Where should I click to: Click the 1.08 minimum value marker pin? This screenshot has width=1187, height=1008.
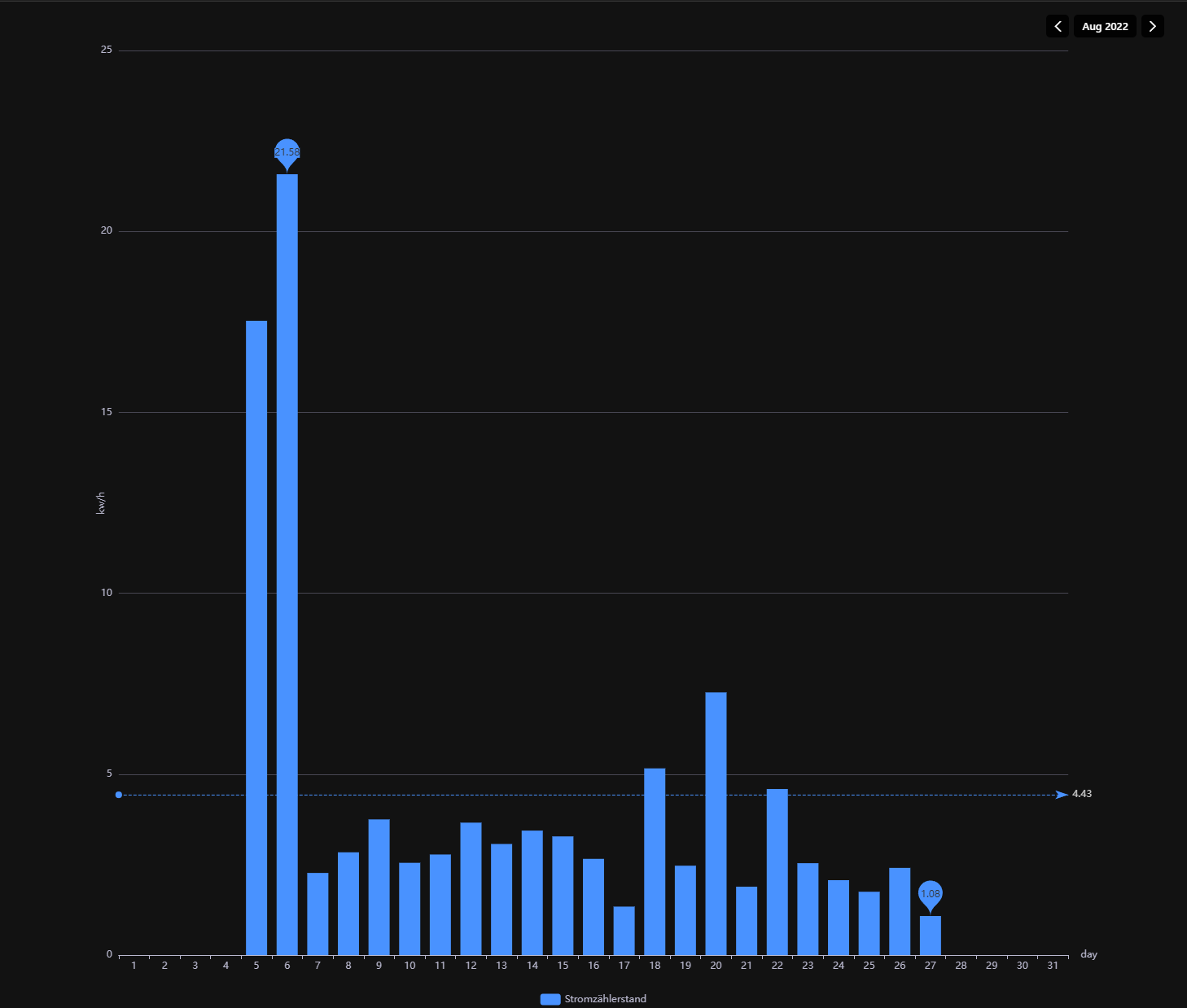(x=930, y=894)
